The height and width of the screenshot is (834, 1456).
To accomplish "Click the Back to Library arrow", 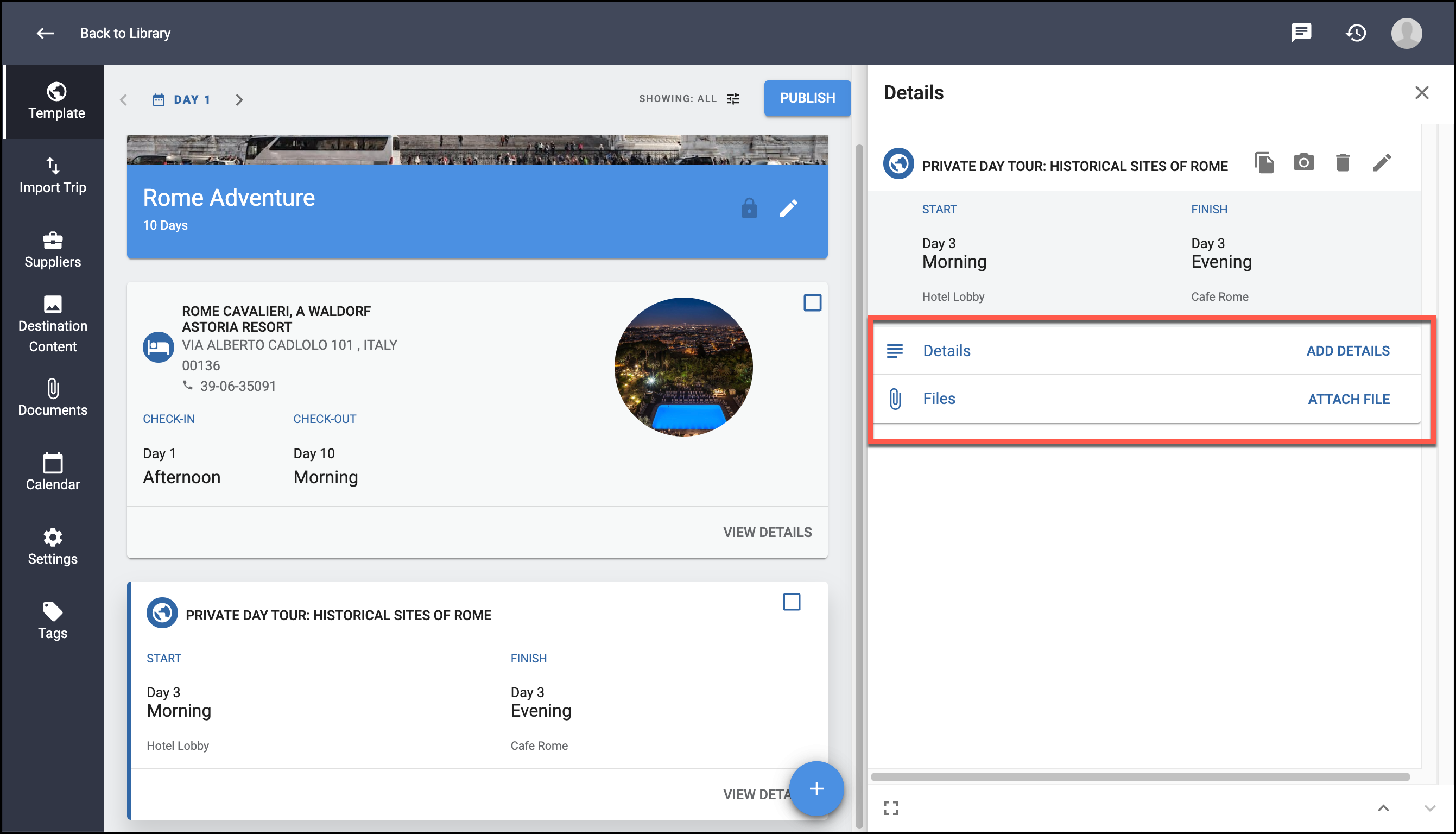I will coord(45,33).
